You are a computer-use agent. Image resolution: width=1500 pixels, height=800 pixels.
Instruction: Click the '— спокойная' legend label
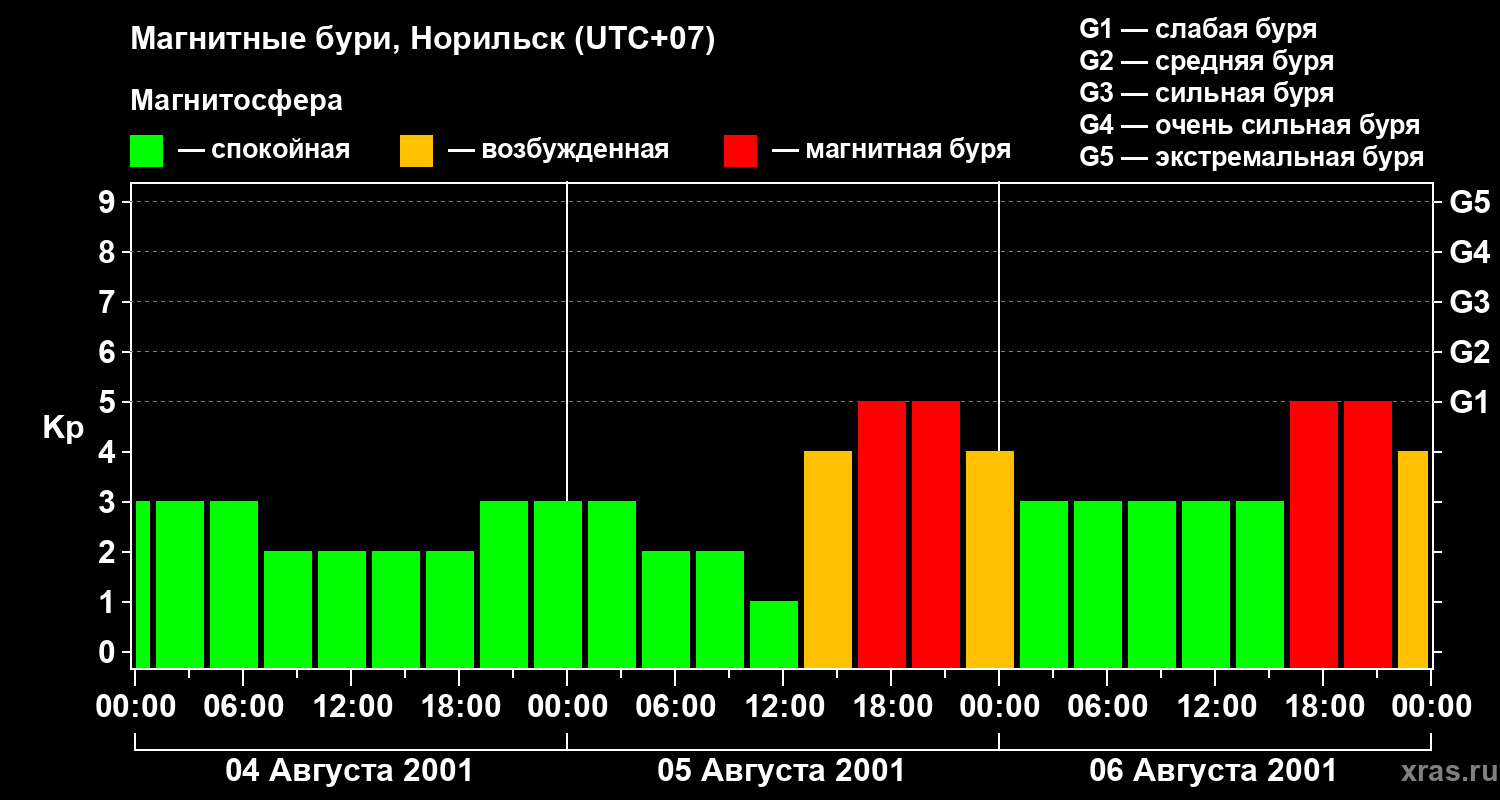tap(264, 150)
